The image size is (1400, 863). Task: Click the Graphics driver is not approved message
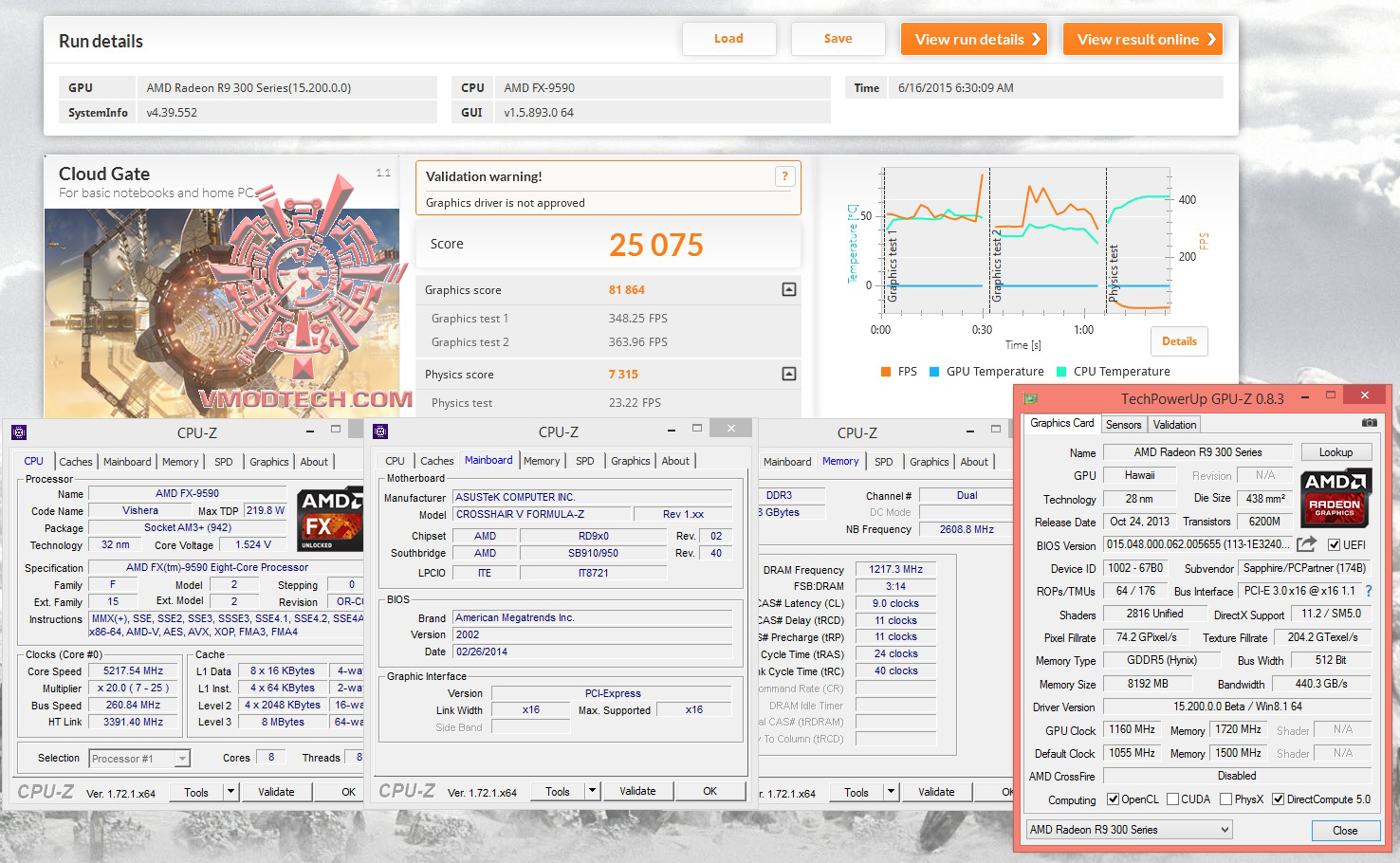506,203
